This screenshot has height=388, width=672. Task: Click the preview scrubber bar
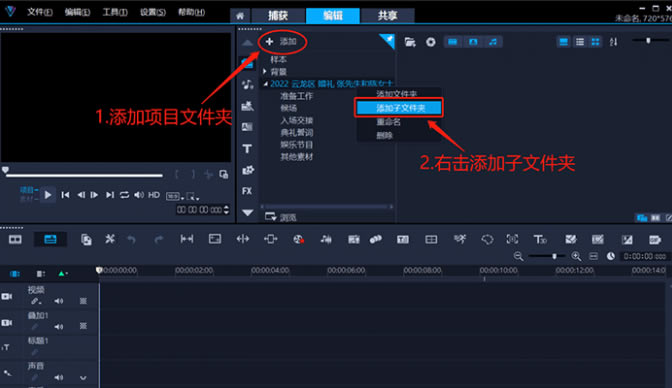pyautogui.click(x=84, y=175)
